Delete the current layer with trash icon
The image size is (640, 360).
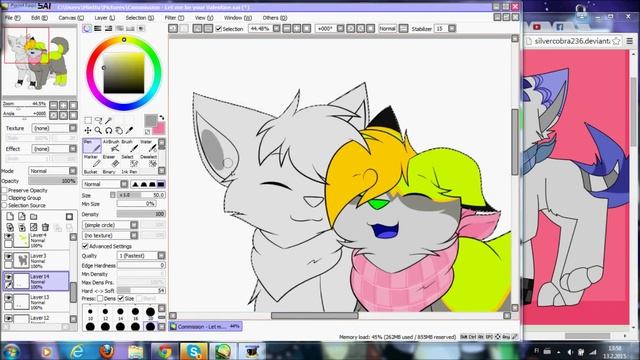click(x=46, y=227)
